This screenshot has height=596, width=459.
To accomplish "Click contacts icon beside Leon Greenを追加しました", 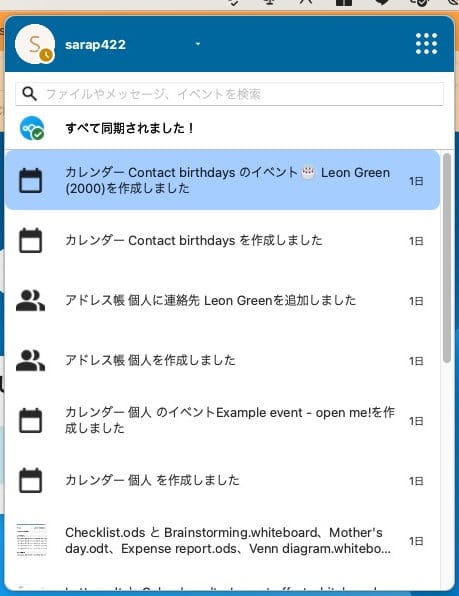I will [x=30, y=300].
